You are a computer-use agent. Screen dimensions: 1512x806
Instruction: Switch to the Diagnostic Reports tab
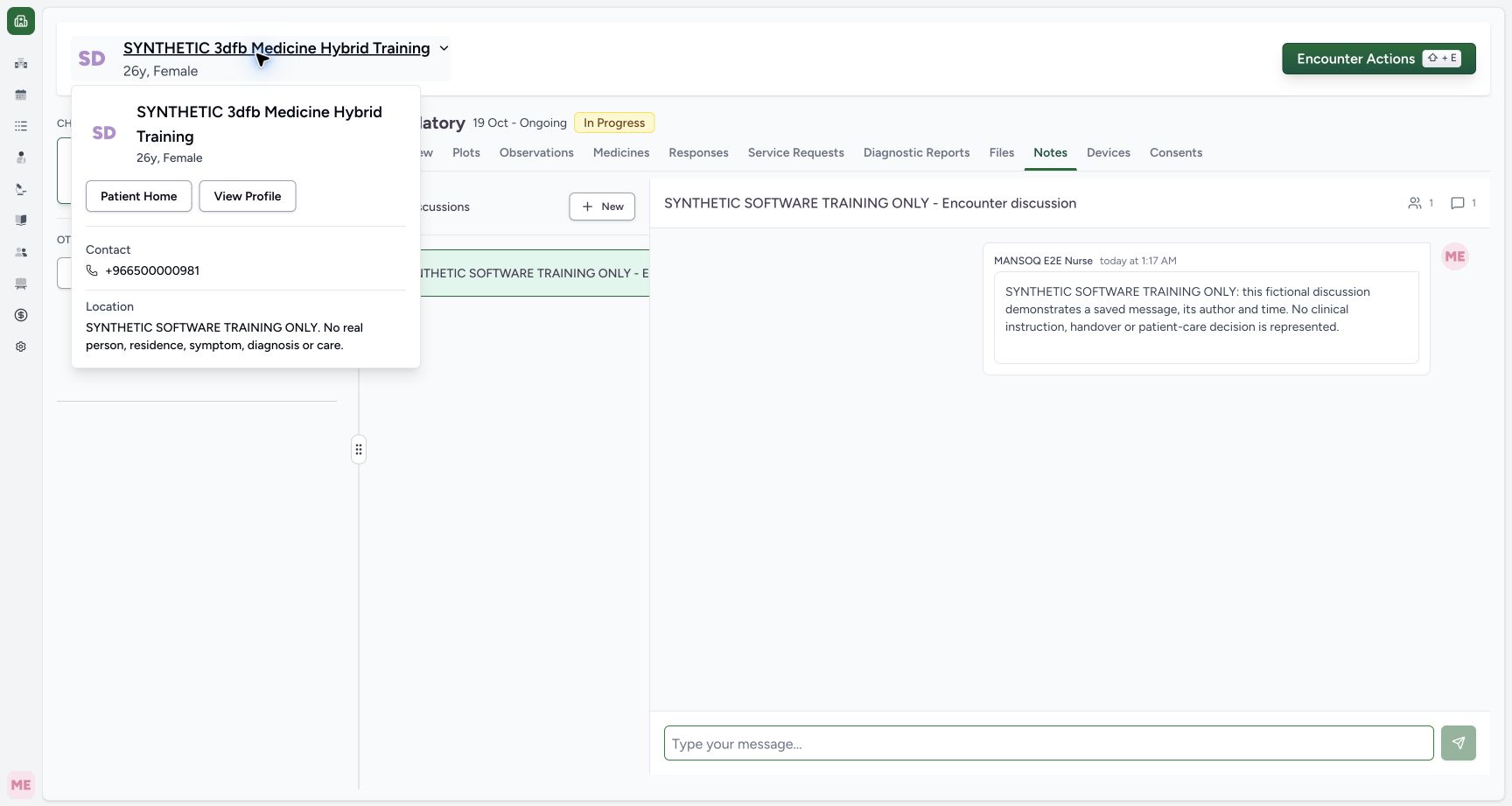pyautogui.click(x=917, y=152)
